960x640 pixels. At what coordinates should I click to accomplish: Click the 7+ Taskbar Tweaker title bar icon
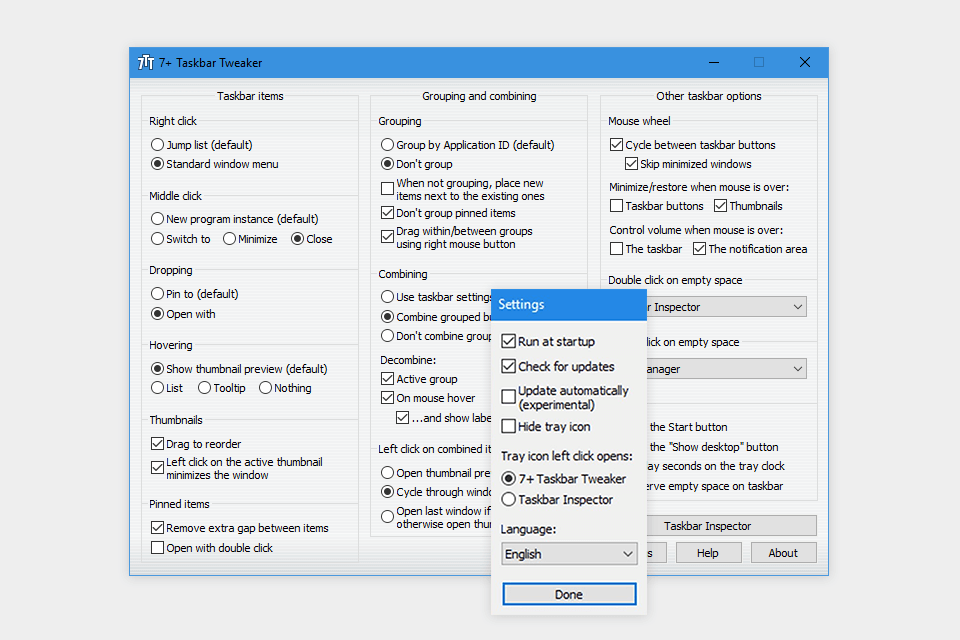146,62
